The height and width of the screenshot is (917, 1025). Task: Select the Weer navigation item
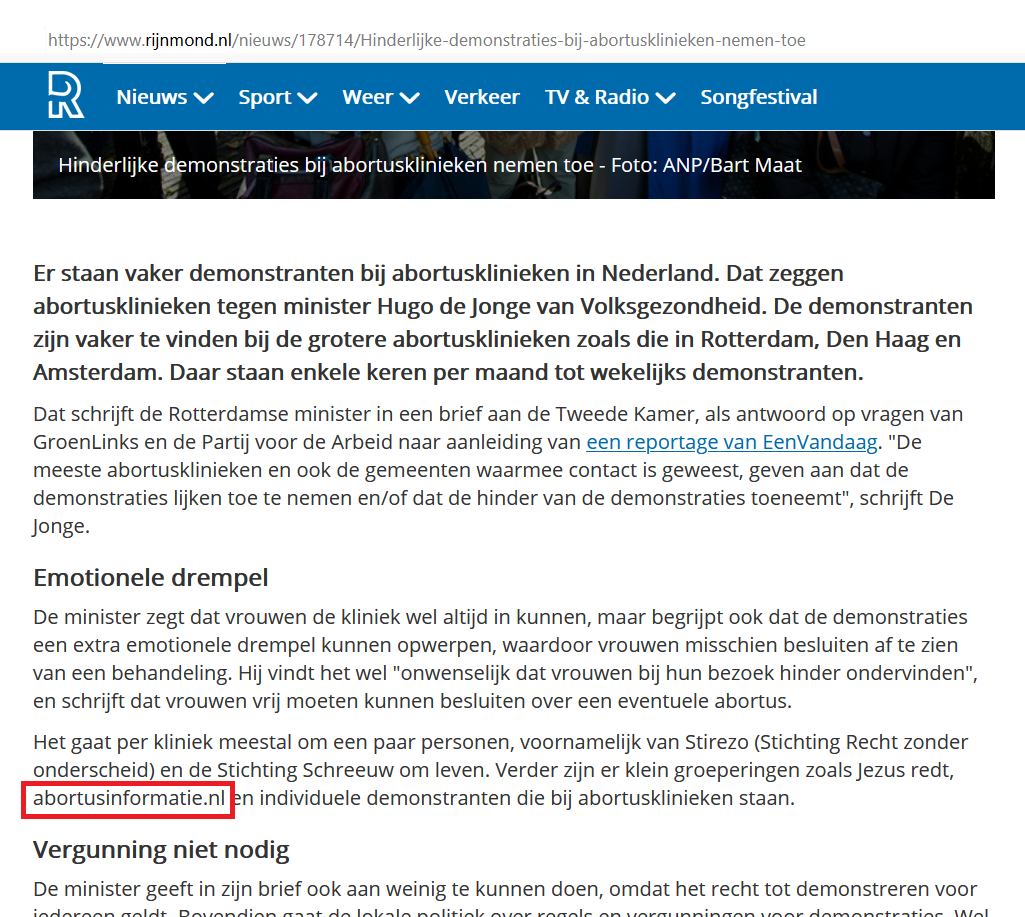[x=367, y=97]
